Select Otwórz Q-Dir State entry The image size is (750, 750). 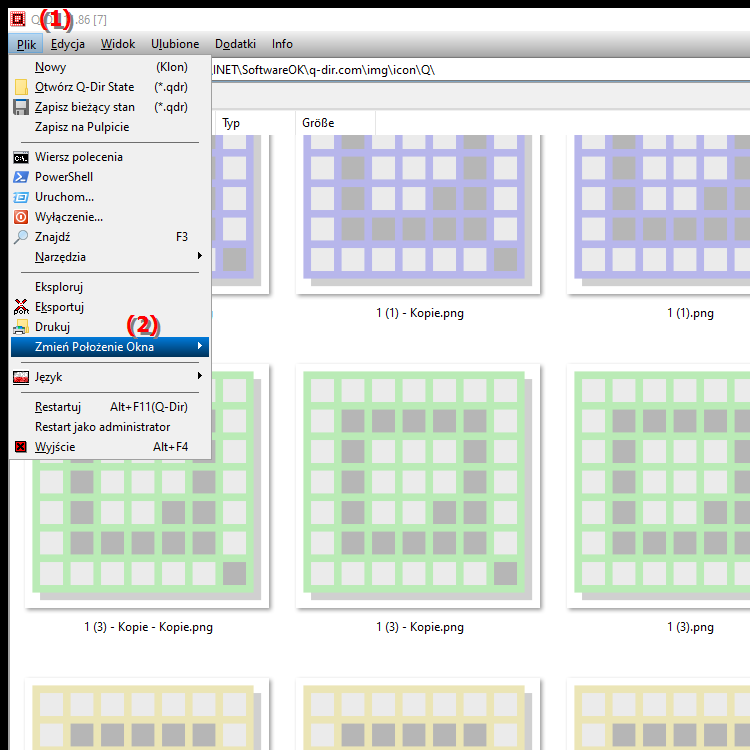tap(110, 87)
